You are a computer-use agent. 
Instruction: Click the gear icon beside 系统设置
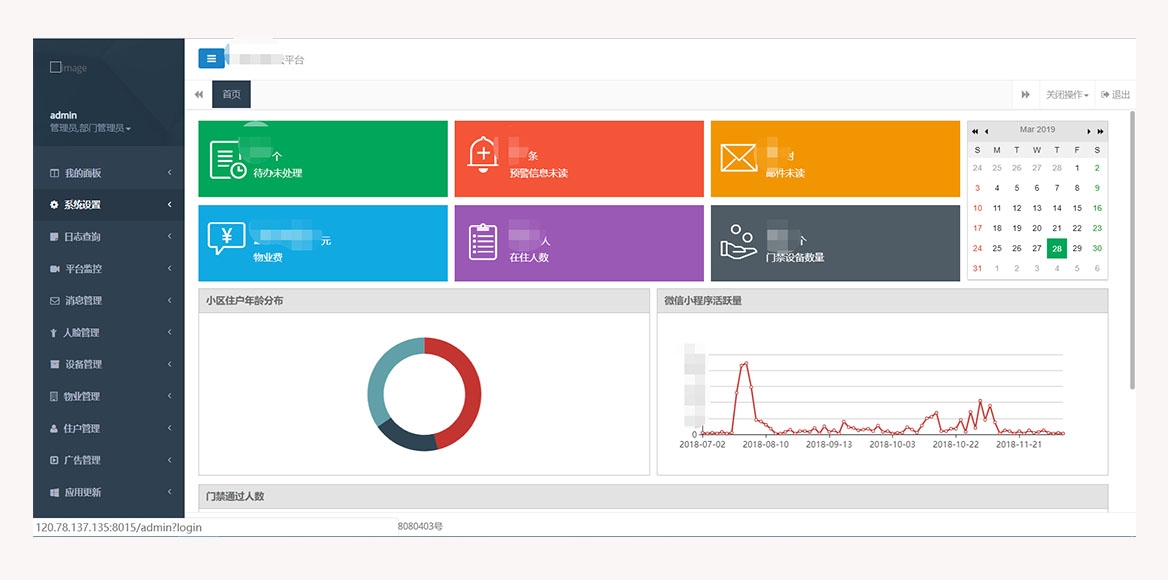[54, 205]
